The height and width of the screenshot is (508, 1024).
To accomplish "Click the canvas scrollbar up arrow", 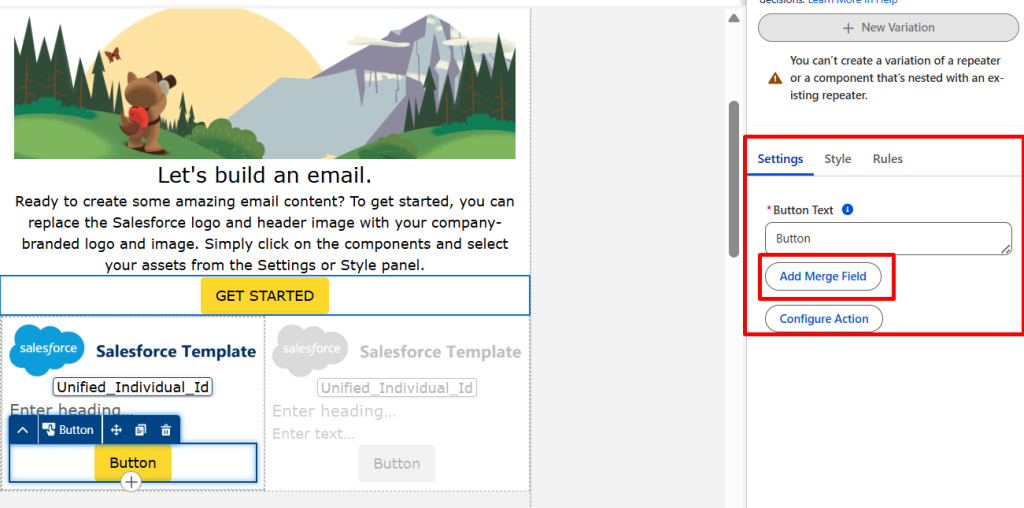I will pos(734,18).
